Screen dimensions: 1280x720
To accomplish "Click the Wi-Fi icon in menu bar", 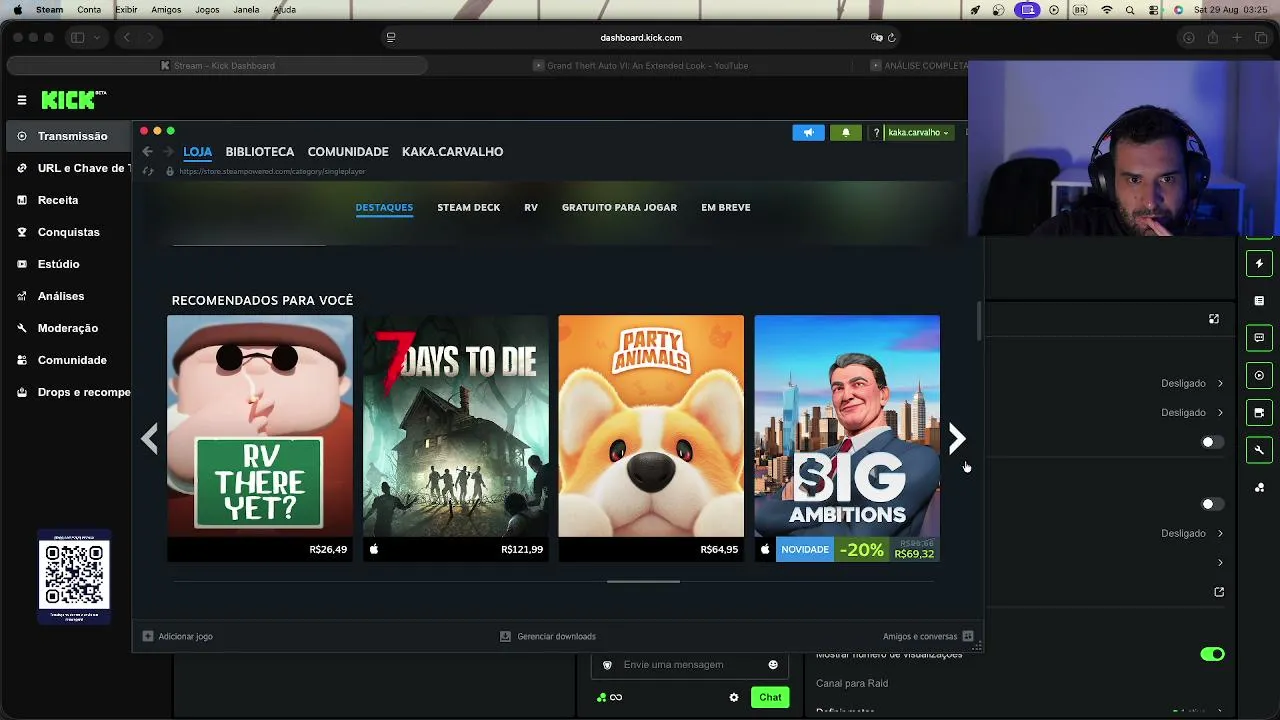I will pos(1106,10).
